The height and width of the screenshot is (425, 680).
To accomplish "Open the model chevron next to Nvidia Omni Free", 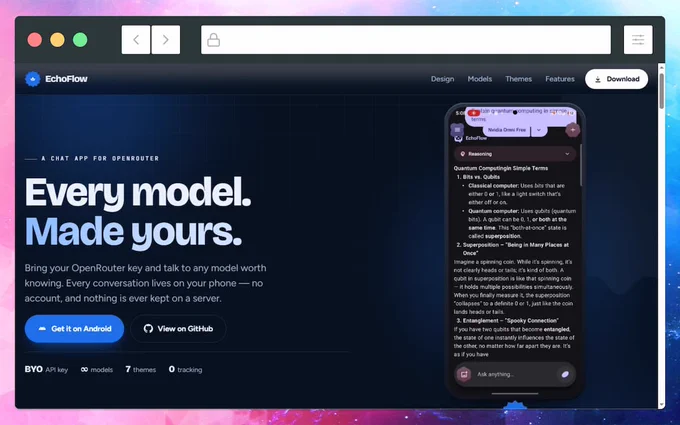I will click(x=539, y=130).
